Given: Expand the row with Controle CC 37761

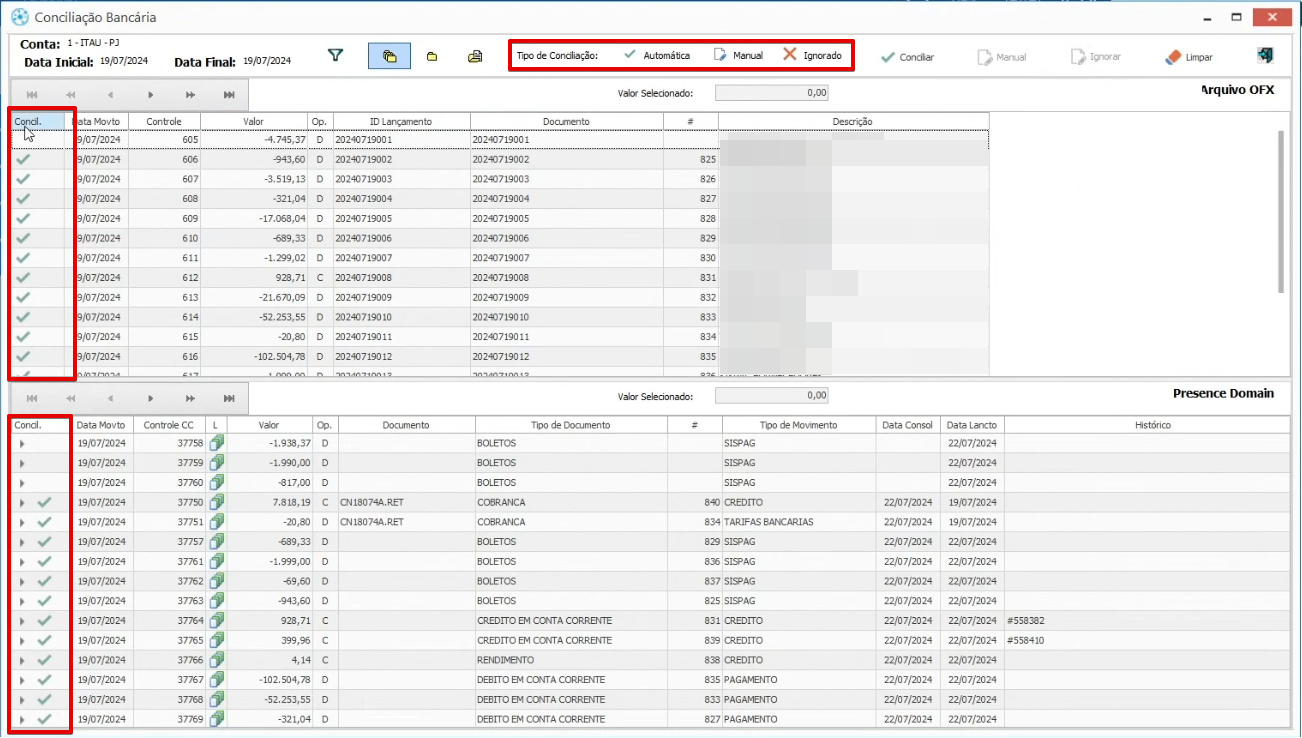Looking at the screenshot, I should click(22, 562).
